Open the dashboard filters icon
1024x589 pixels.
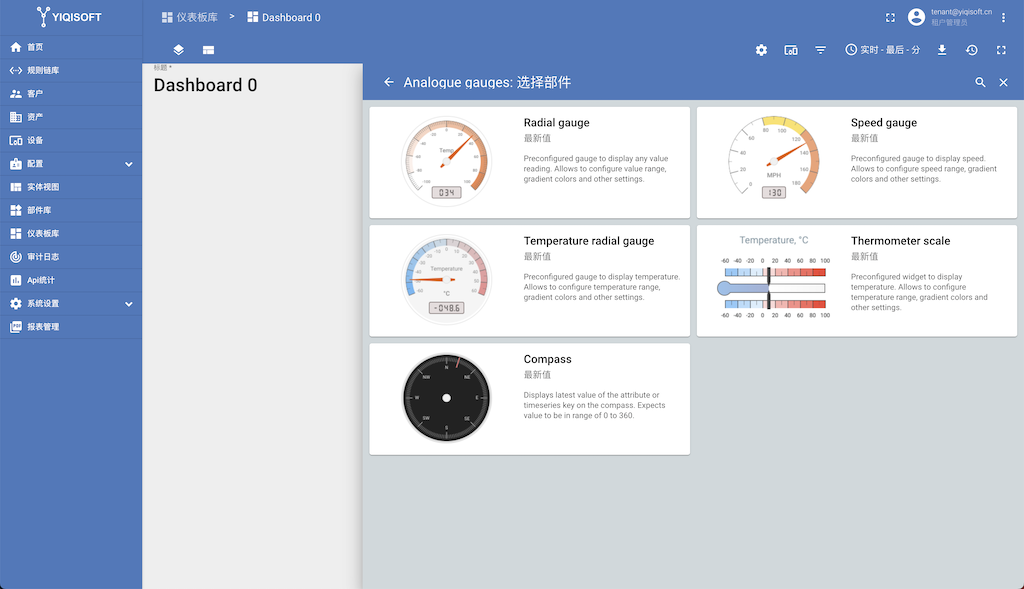(820, 50)
